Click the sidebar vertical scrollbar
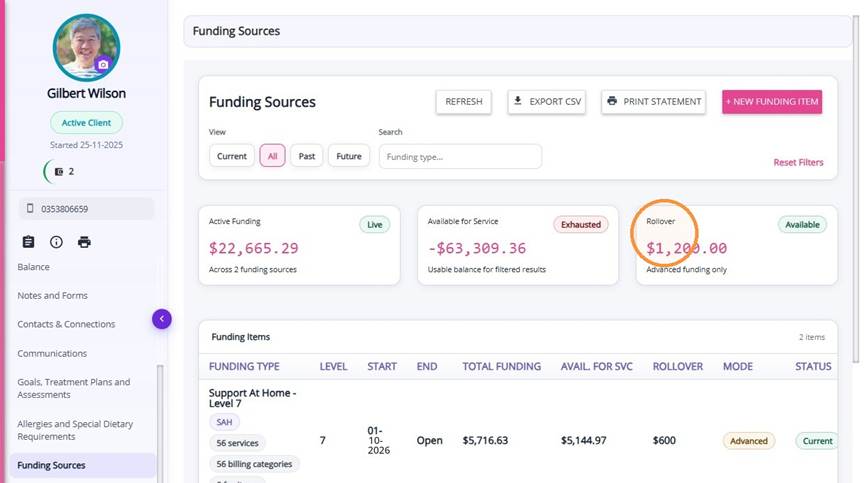Screen dimensions: 864x483 coord(160,423)
